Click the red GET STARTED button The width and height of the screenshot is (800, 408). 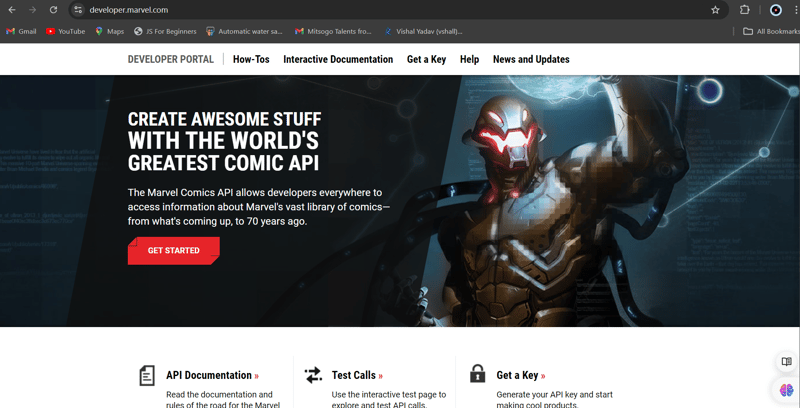click(x=173, y=250)
